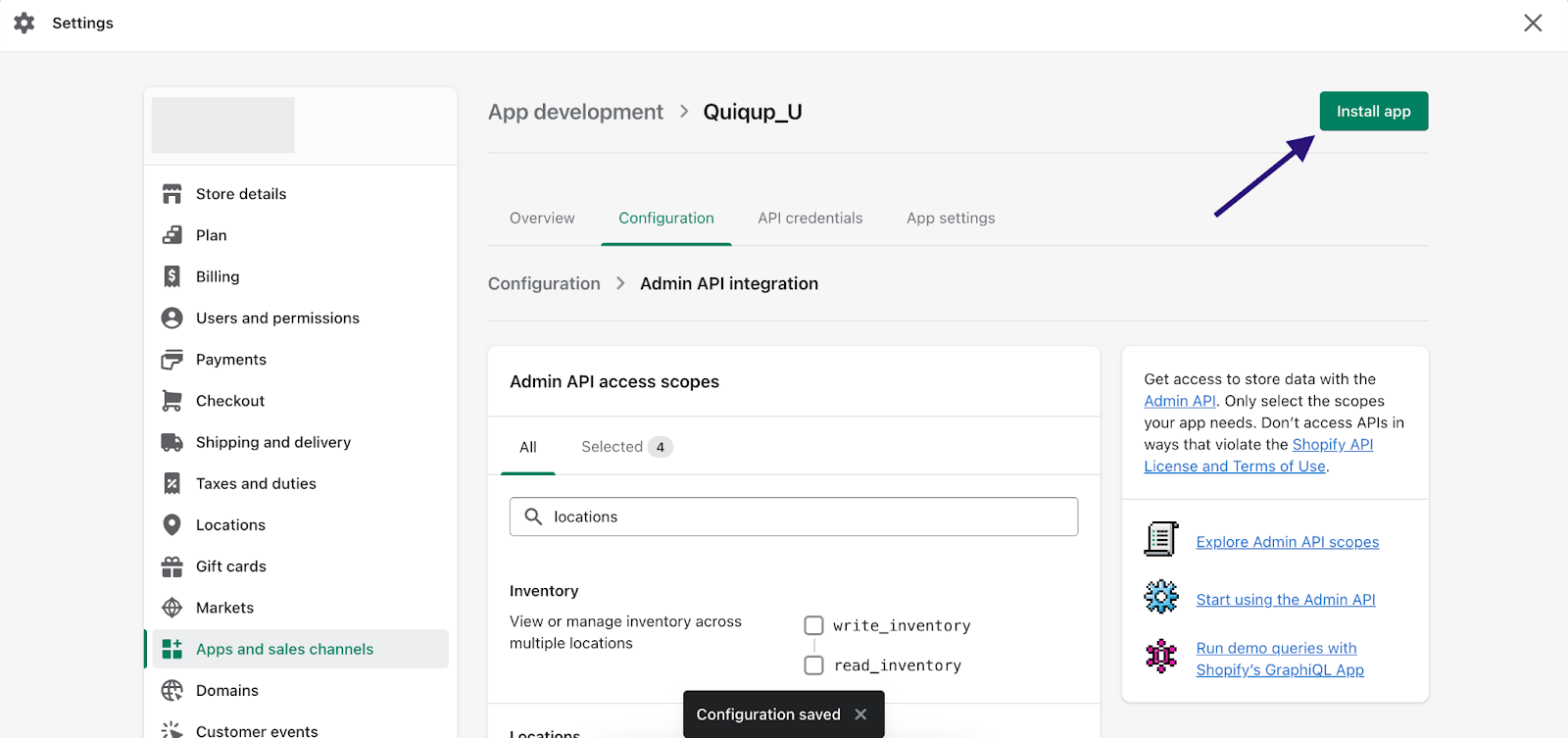1568x738 pixels.
Task: Show All access scopes tab
Action: (528, 447)
